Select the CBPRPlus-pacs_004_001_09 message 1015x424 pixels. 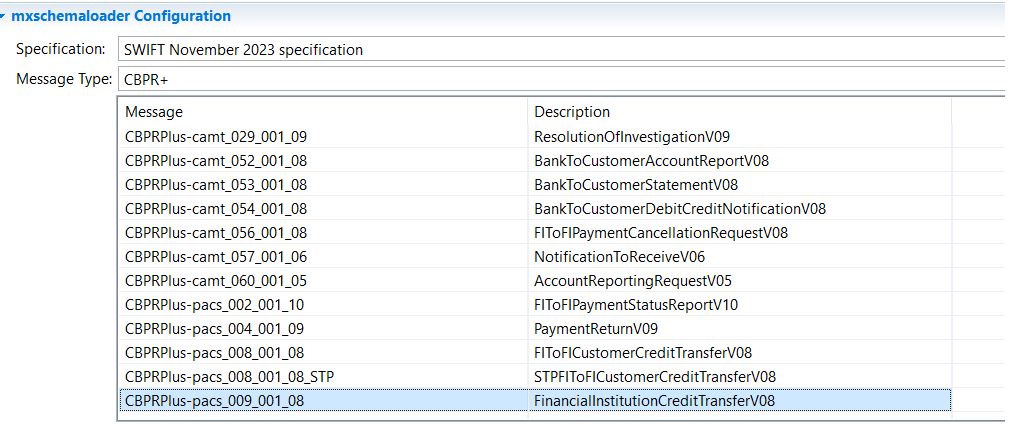[214, 329]
